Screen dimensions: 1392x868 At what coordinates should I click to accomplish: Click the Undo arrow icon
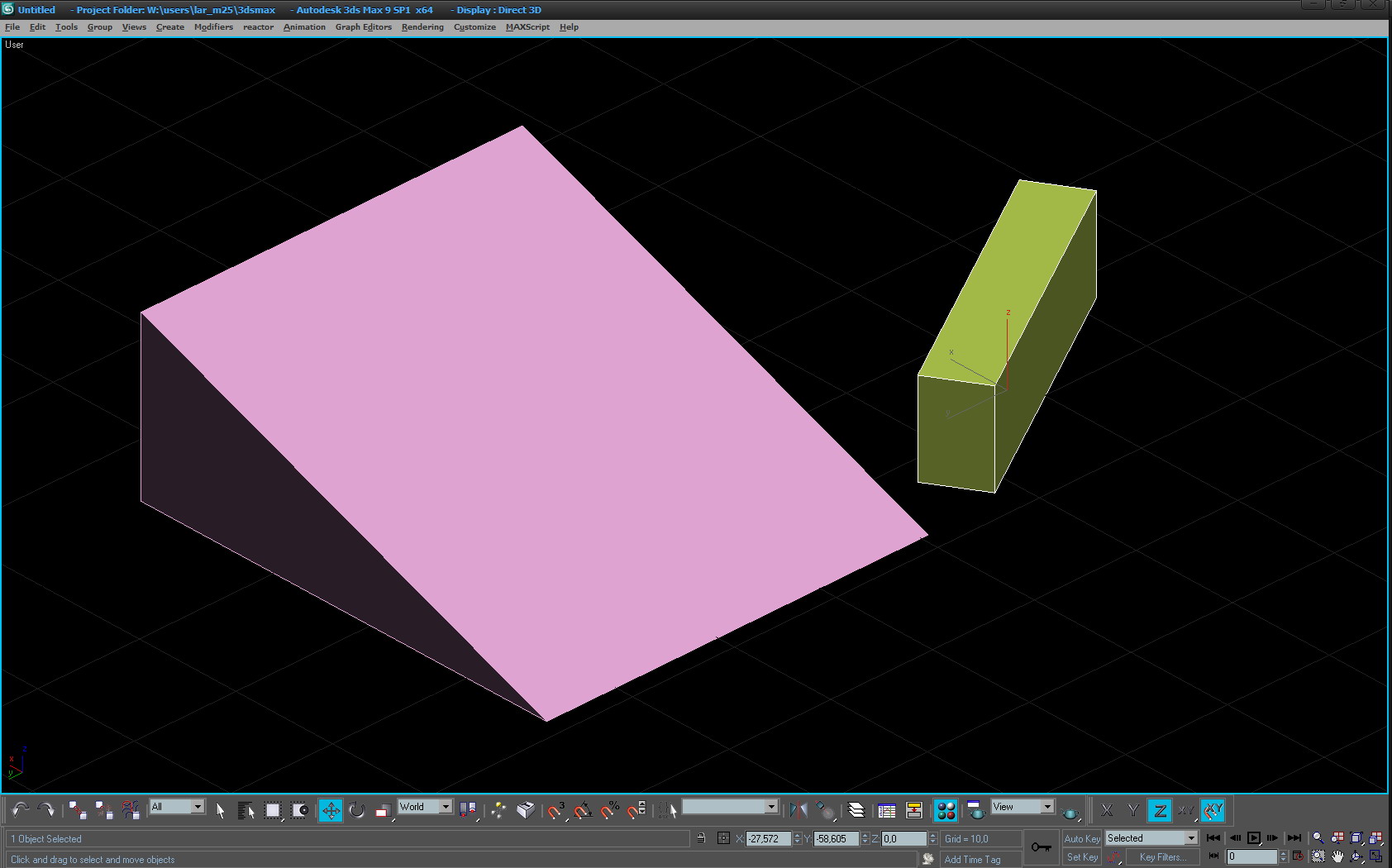[x=21, y=810]
